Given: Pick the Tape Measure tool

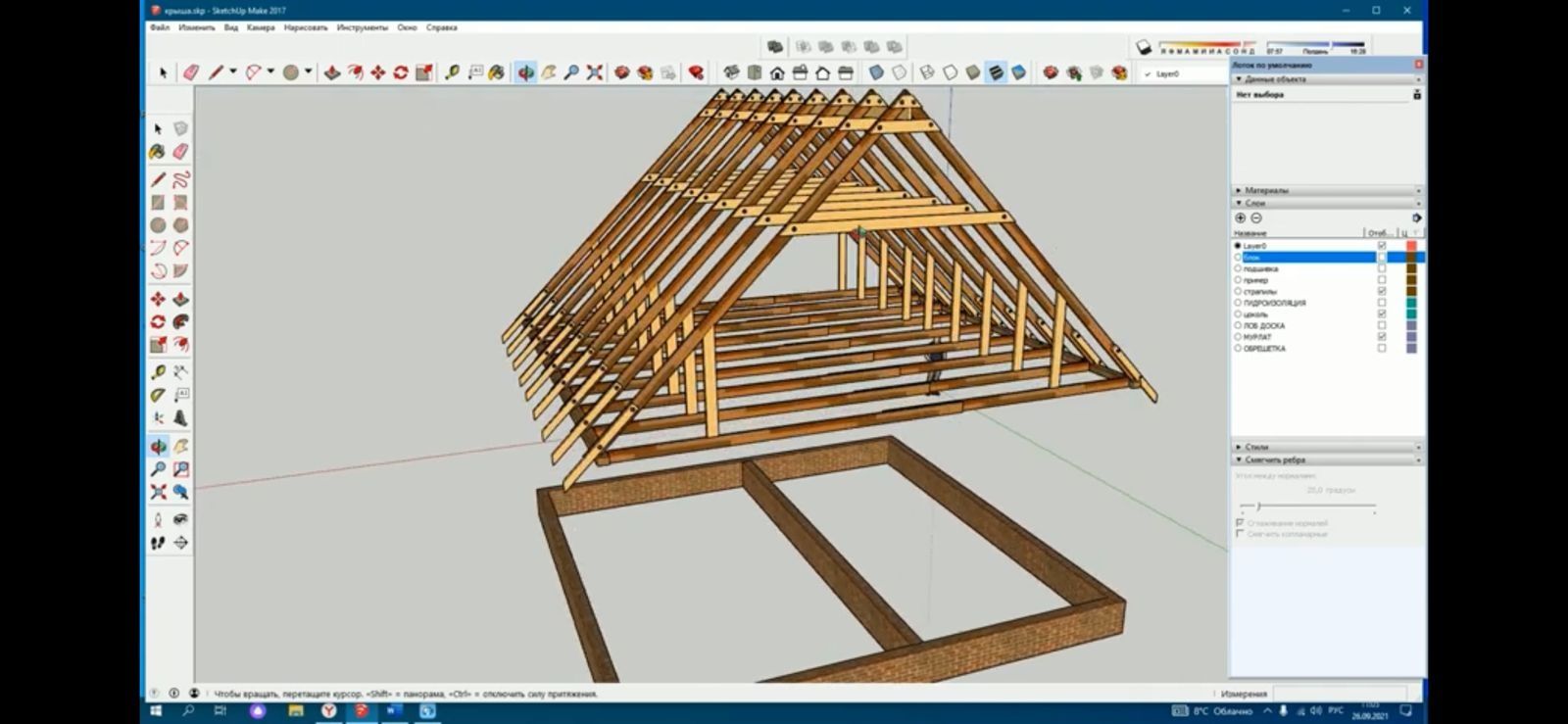Looking at the screenshot, I should click(x=452, y=72).
